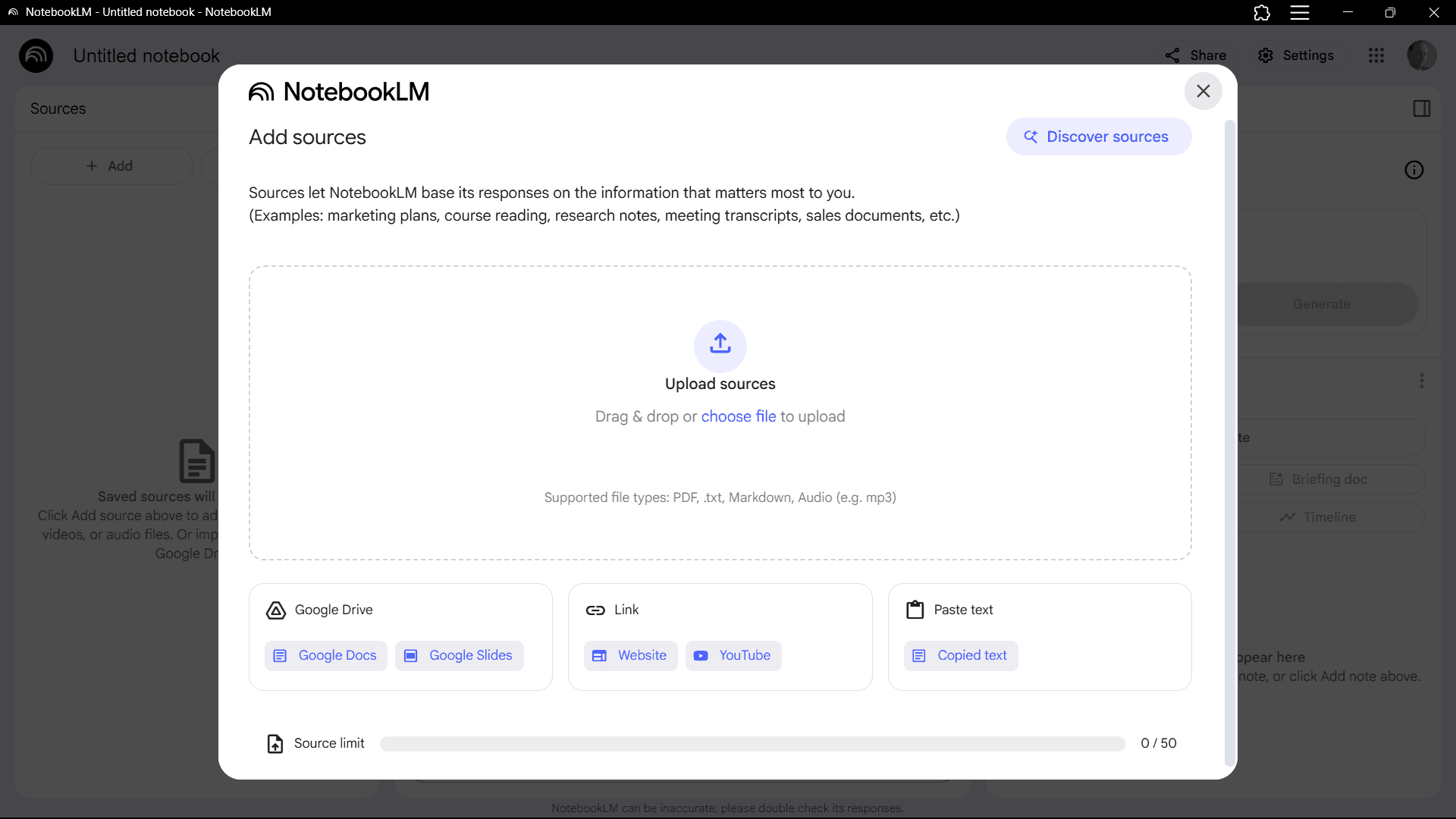Click the Discover sources button
The width and height of the screenshot is (1456, 819).
click(x=1098, y=136)
